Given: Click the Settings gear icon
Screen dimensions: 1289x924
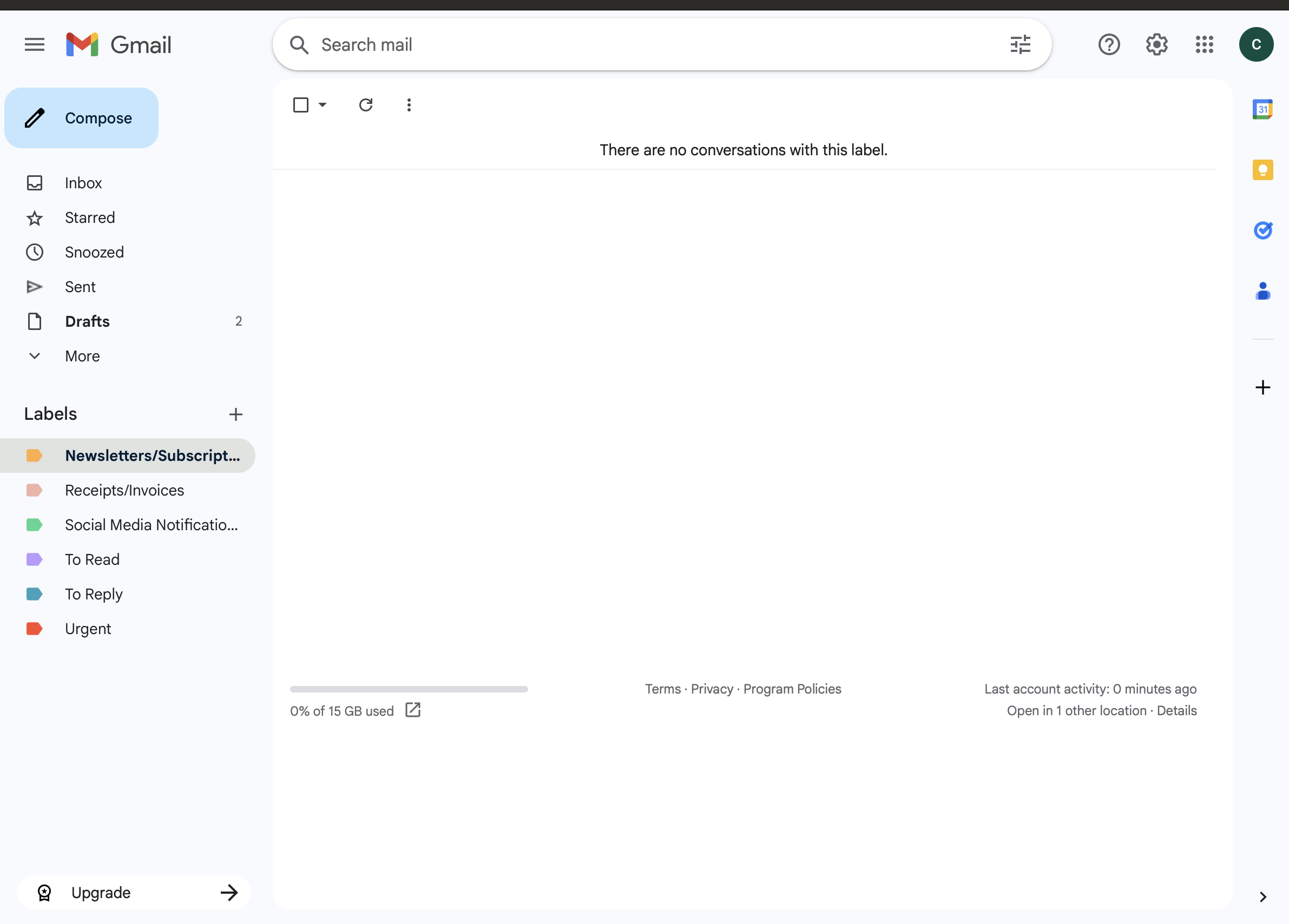Looking at the screenshot, I should tap(1156, 44).
